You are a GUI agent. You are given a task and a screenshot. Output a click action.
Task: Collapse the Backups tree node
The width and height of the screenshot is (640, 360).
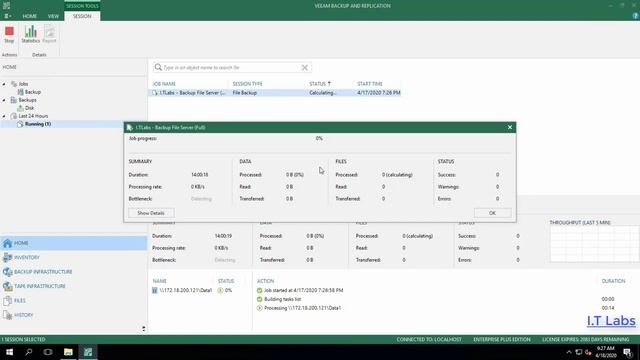coord(4,100)
